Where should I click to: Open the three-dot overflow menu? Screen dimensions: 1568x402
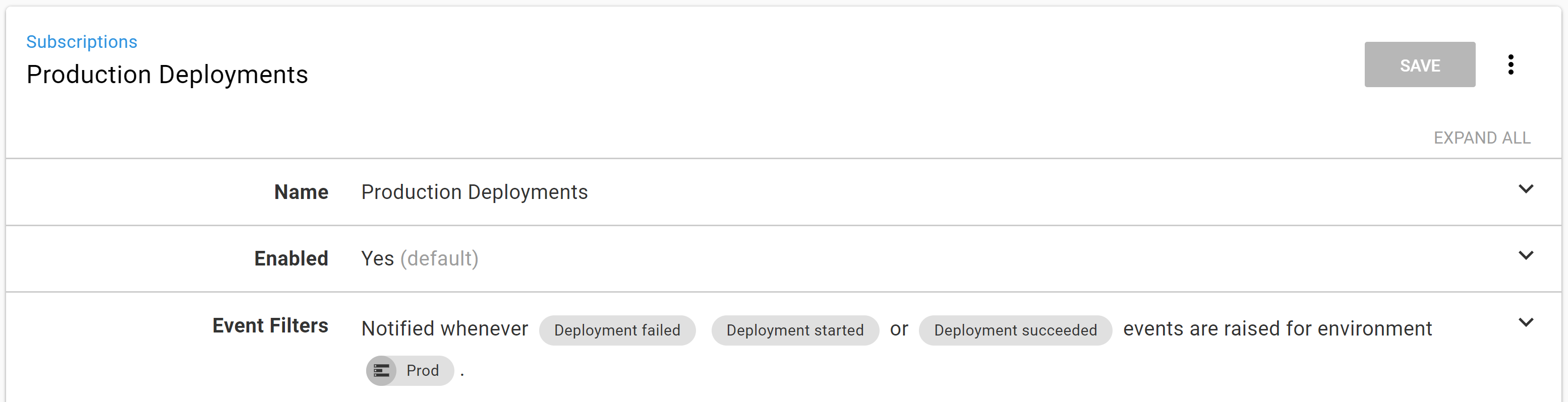[x=1510, y=64]
